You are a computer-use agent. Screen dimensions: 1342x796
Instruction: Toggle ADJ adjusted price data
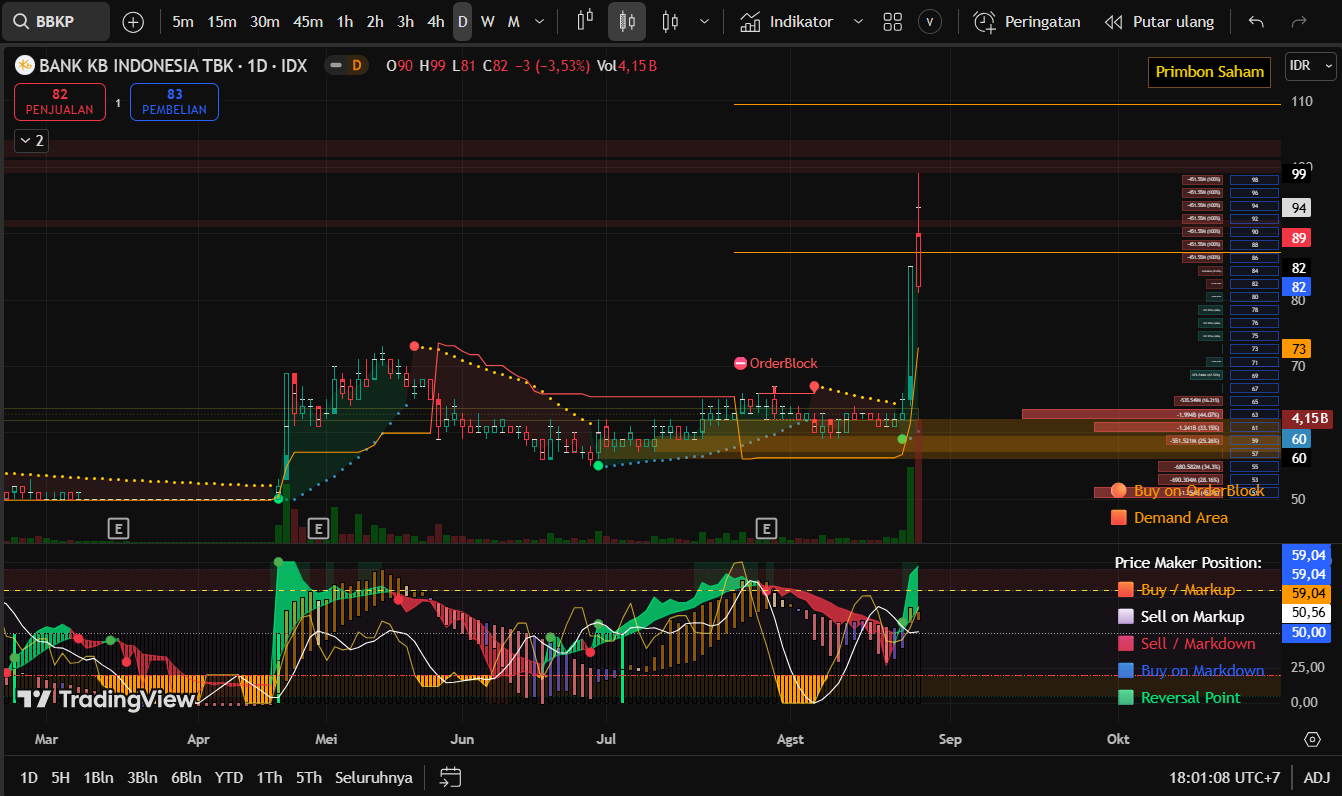(x=1316, y=777)
